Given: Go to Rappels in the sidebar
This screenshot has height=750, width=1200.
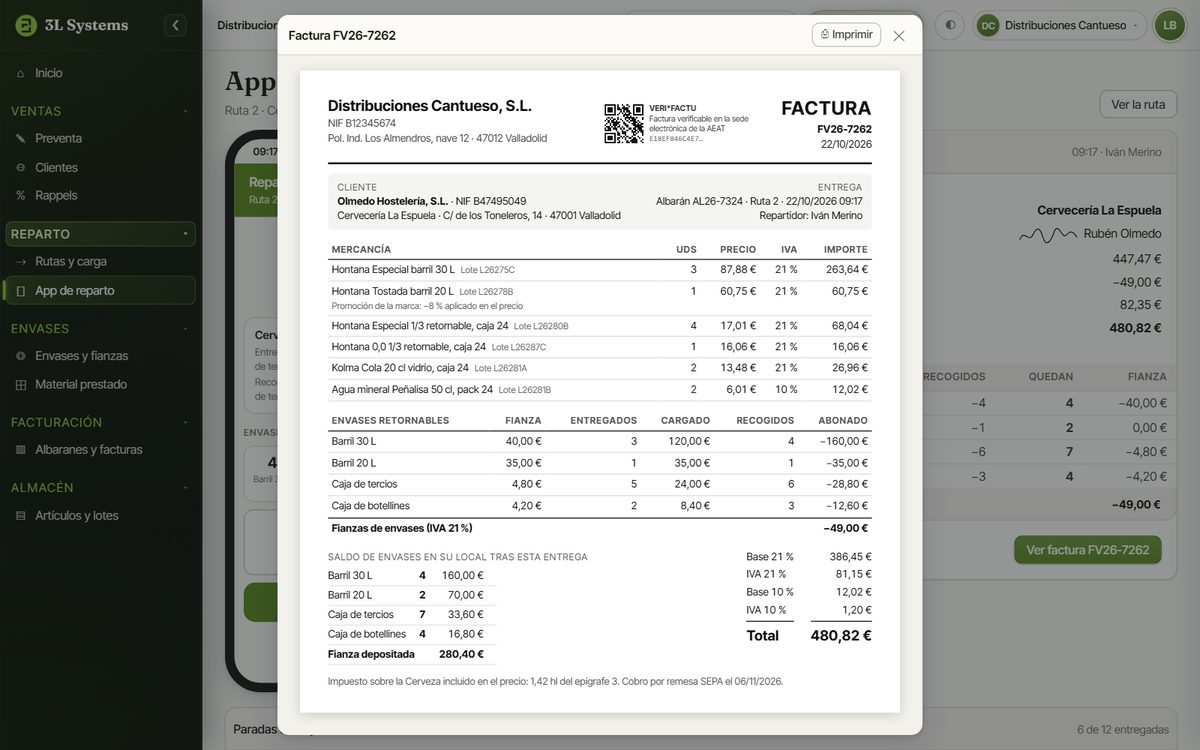Looking at the screenshot, I should (100, 195).
